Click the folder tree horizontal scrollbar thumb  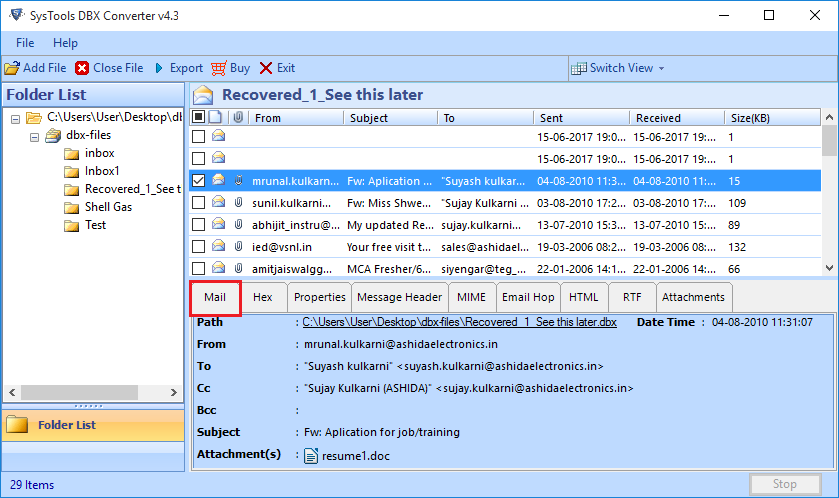(79, 392)
